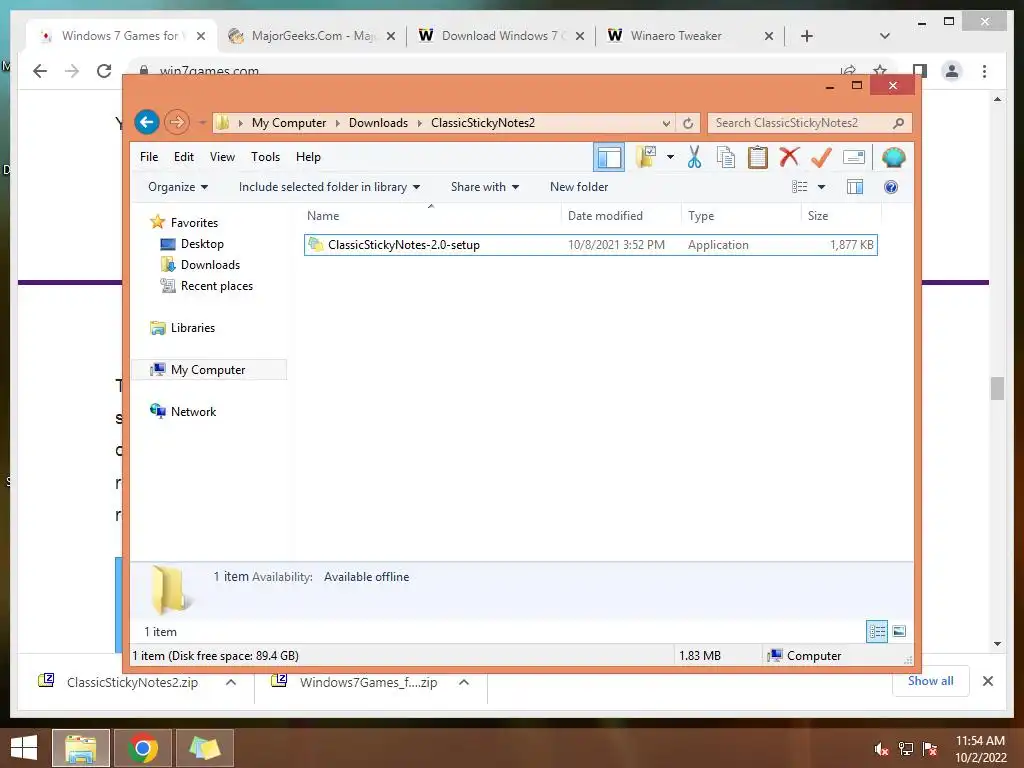
Task: Click muted volume tray icon
Action: 881,749
